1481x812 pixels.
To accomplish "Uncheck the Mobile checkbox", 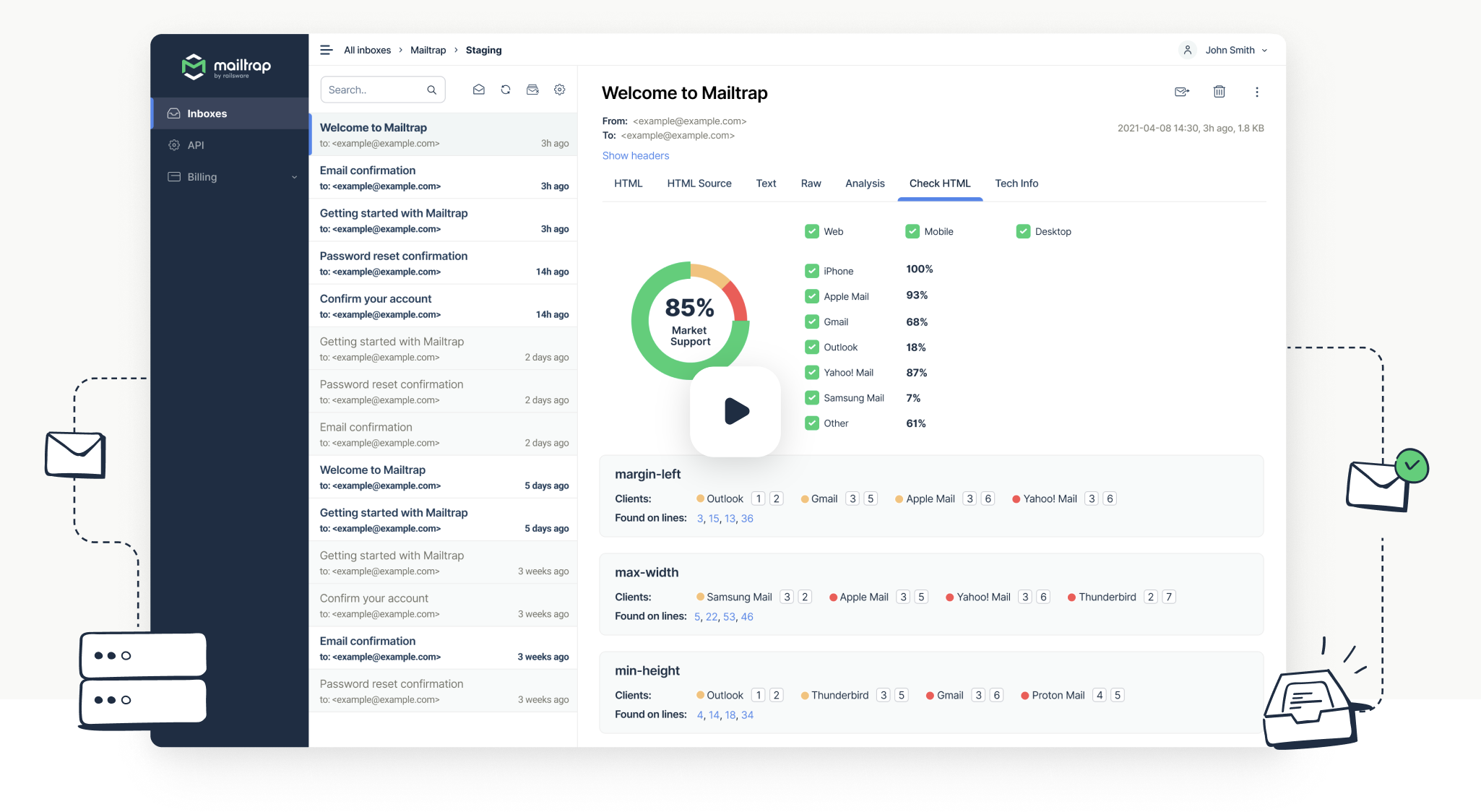I will click(912, 231).
